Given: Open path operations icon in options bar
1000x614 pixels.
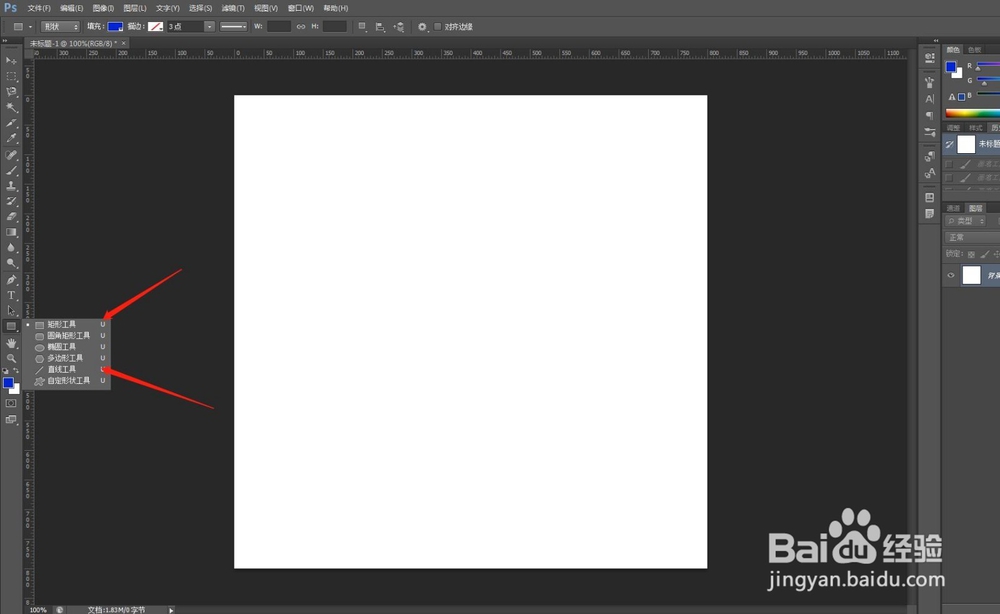Looking at the screenshot, I should [x=362, y=27].
